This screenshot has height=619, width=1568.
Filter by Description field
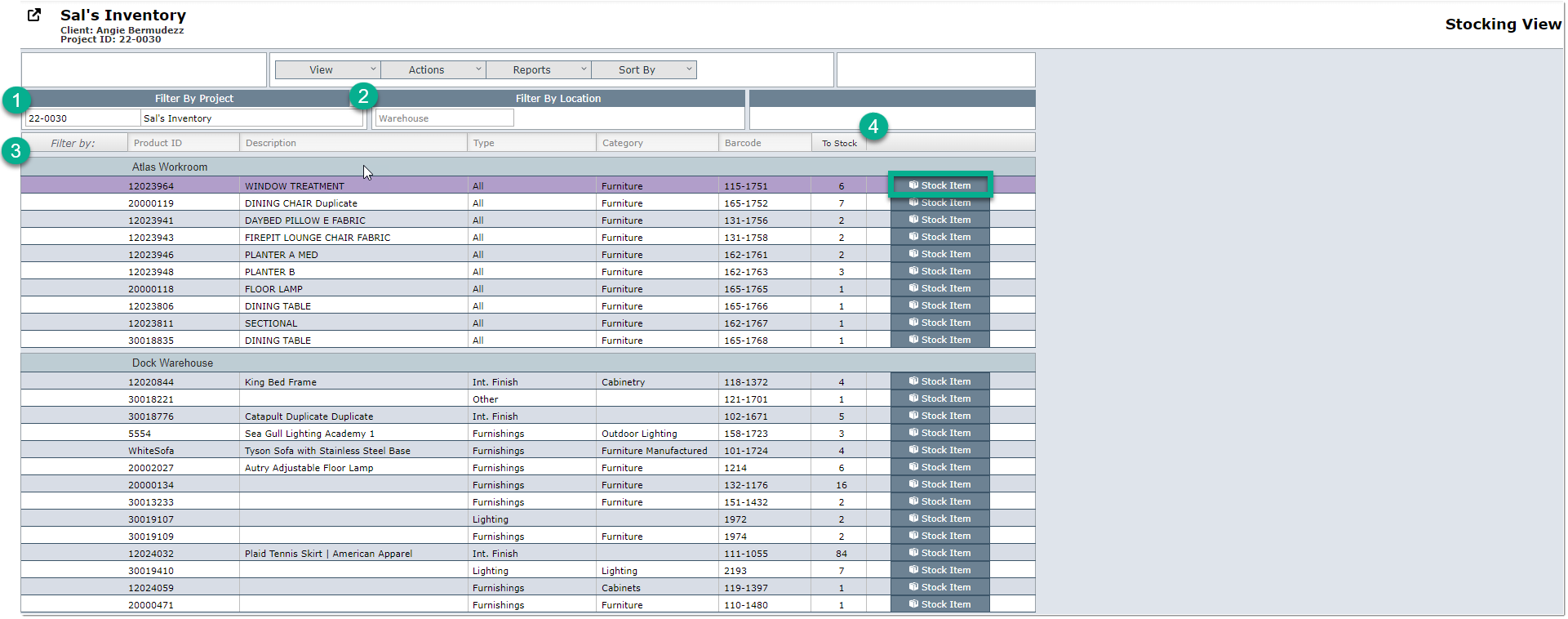(x=353, y=143)
